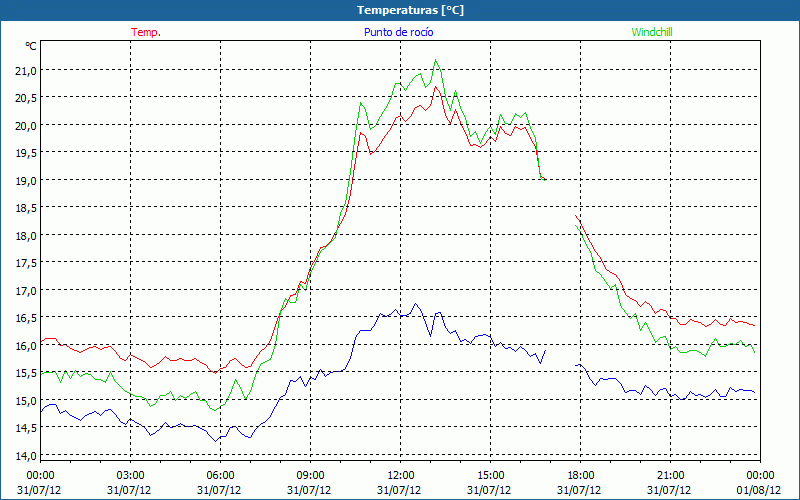Viewport: 800px width, 500px height.
Task: Click the 19,0 y-axis label
Action: (24, 181)
